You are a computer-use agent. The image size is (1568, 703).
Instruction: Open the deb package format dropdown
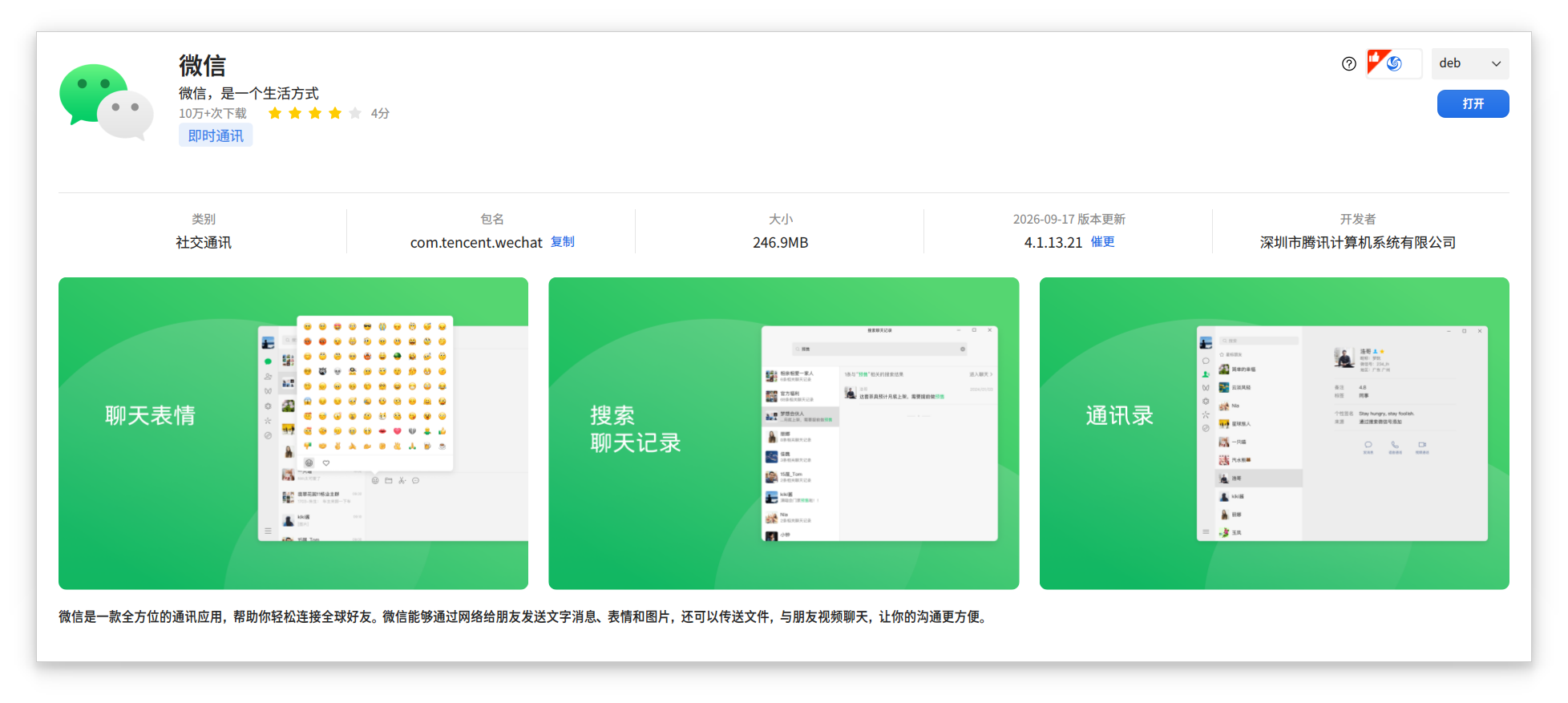point(1470,63)
